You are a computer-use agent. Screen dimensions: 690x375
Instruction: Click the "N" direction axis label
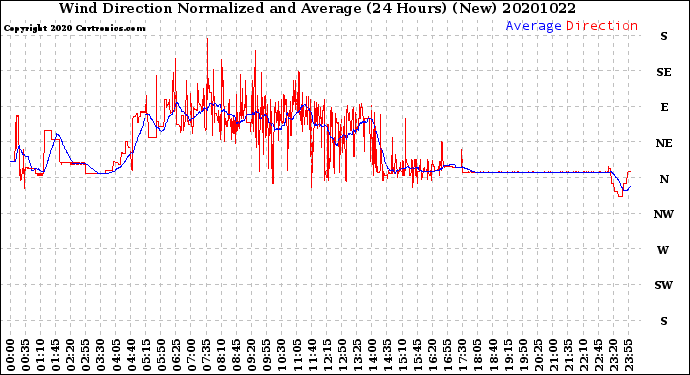click(664, 179)
